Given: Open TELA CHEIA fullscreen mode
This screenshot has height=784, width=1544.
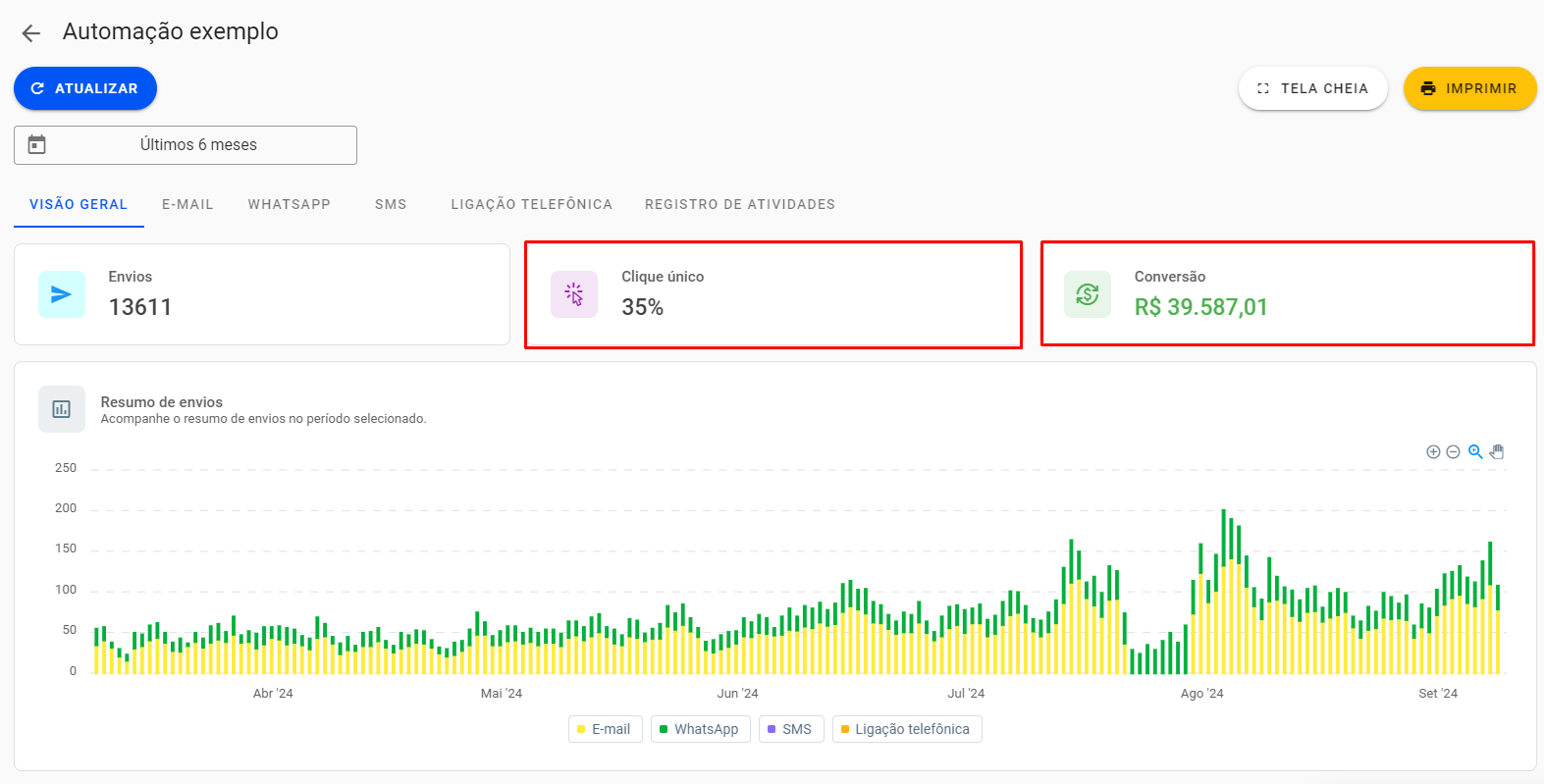Looking at the screenshot, I should pos(1312,88).
